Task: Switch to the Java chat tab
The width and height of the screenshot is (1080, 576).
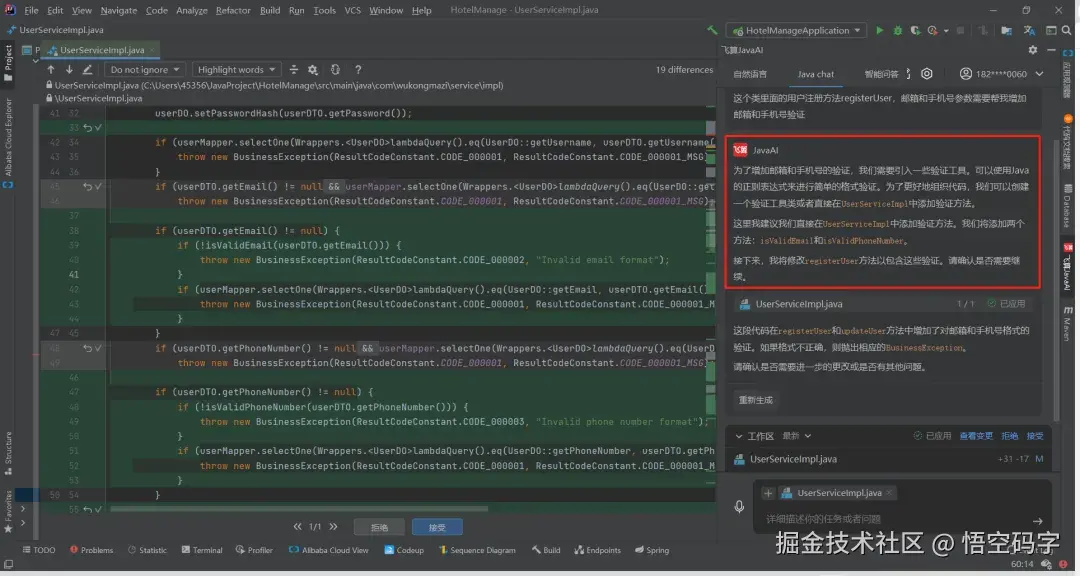Action: point(816,74)
